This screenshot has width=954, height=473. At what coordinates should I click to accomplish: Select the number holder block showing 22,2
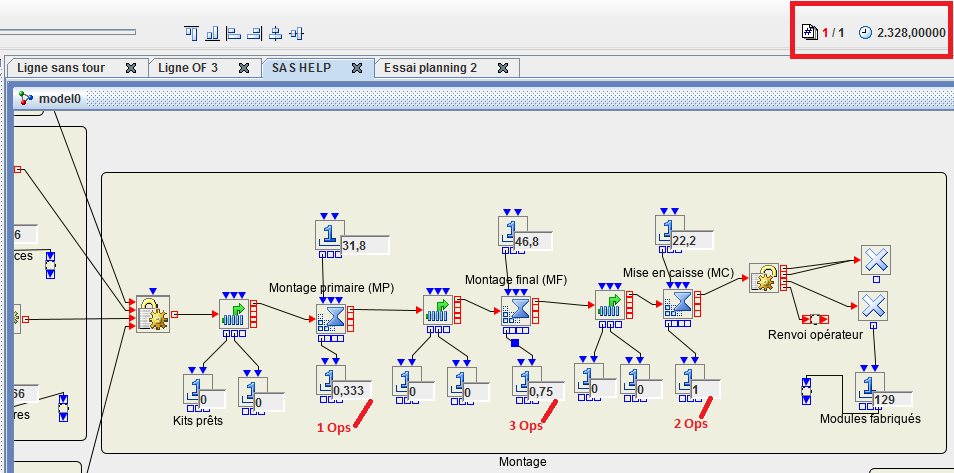click(x=670, y=231)
